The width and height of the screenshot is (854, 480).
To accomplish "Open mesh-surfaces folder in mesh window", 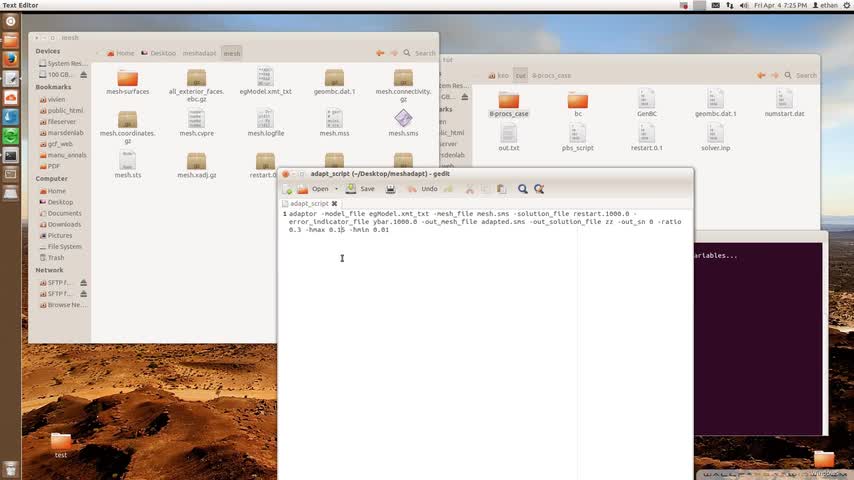I will (x=127, y=82).
